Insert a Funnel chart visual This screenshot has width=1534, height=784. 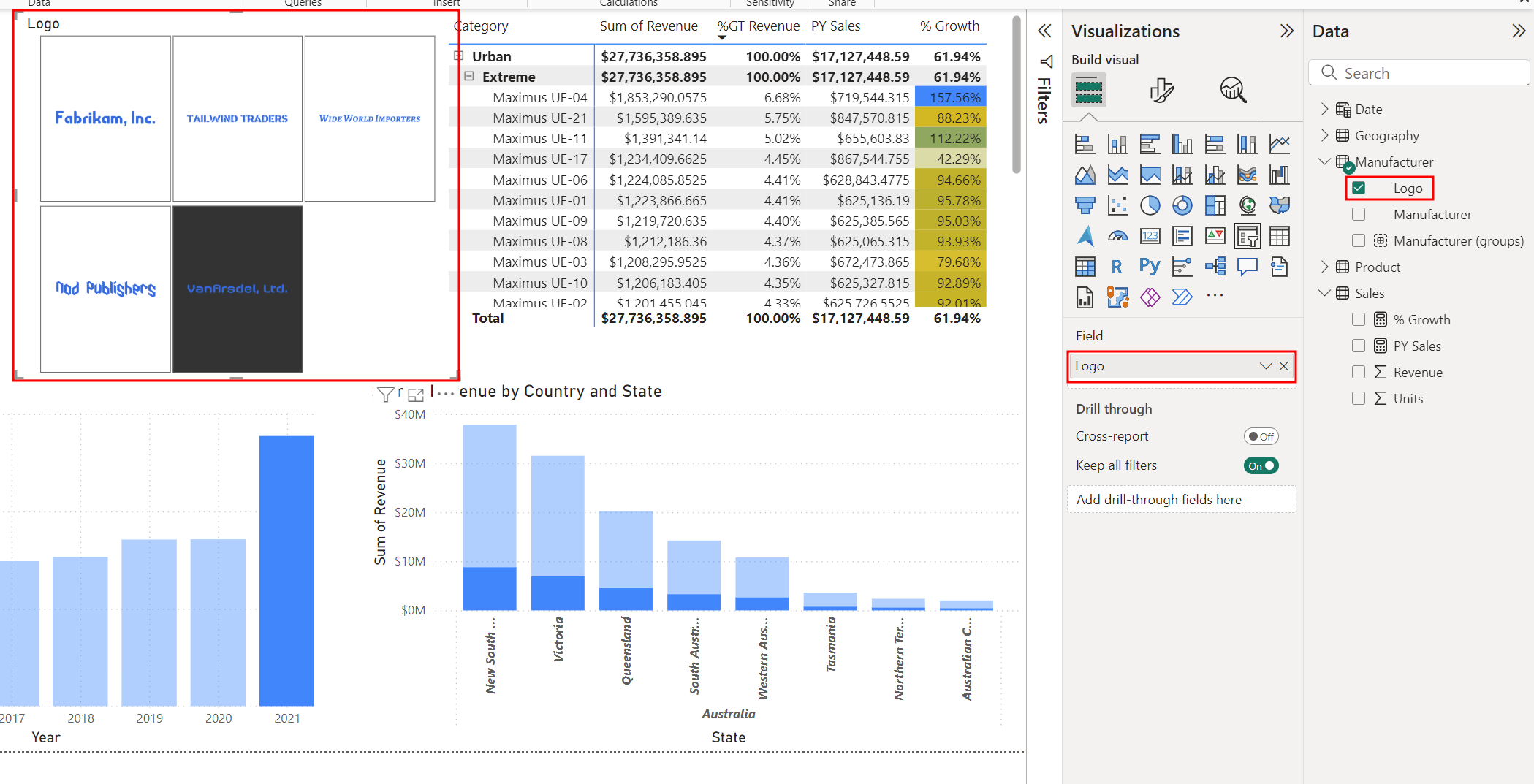(1085, 205)
